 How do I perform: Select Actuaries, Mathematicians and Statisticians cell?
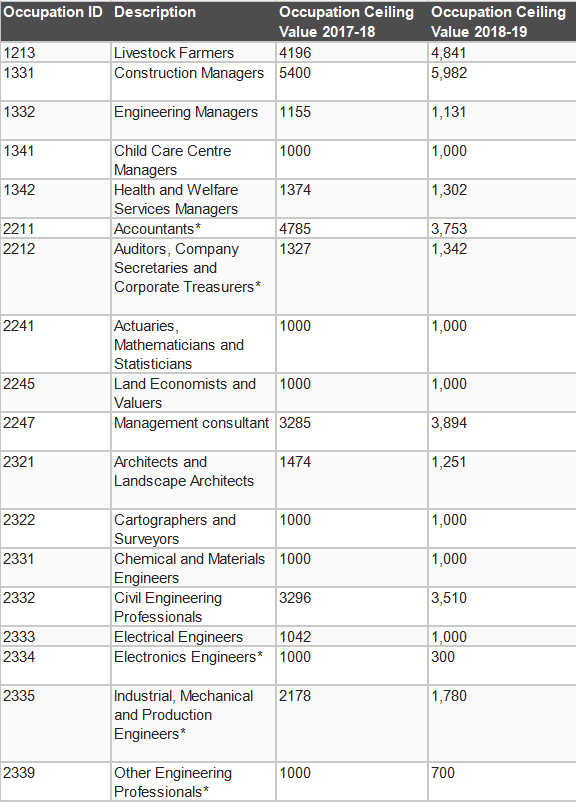point(193,344)
